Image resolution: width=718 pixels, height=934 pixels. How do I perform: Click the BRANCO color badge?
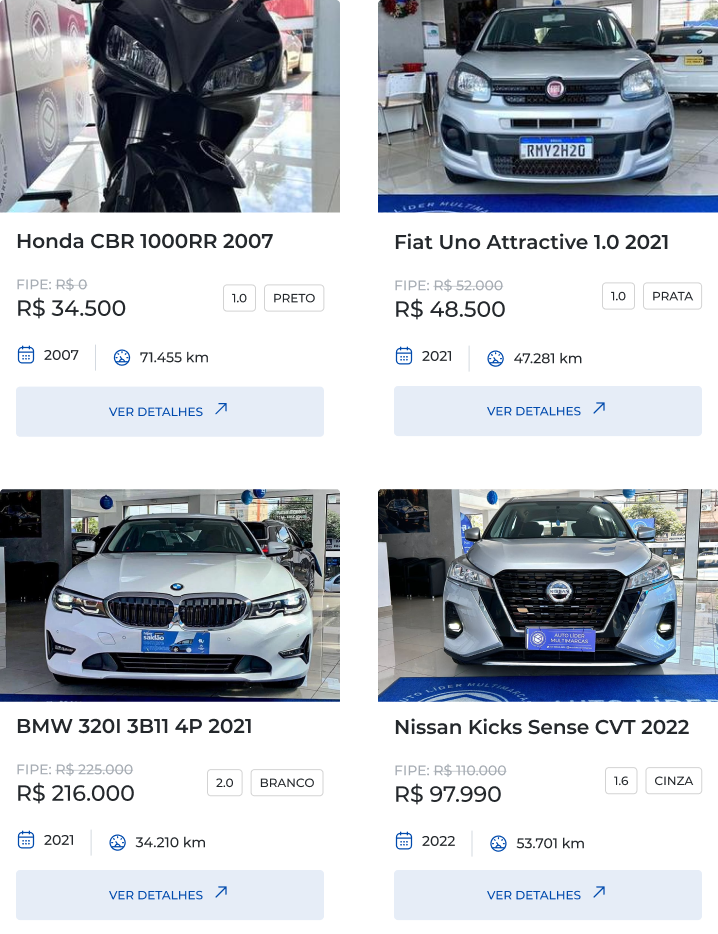[287, 783]
